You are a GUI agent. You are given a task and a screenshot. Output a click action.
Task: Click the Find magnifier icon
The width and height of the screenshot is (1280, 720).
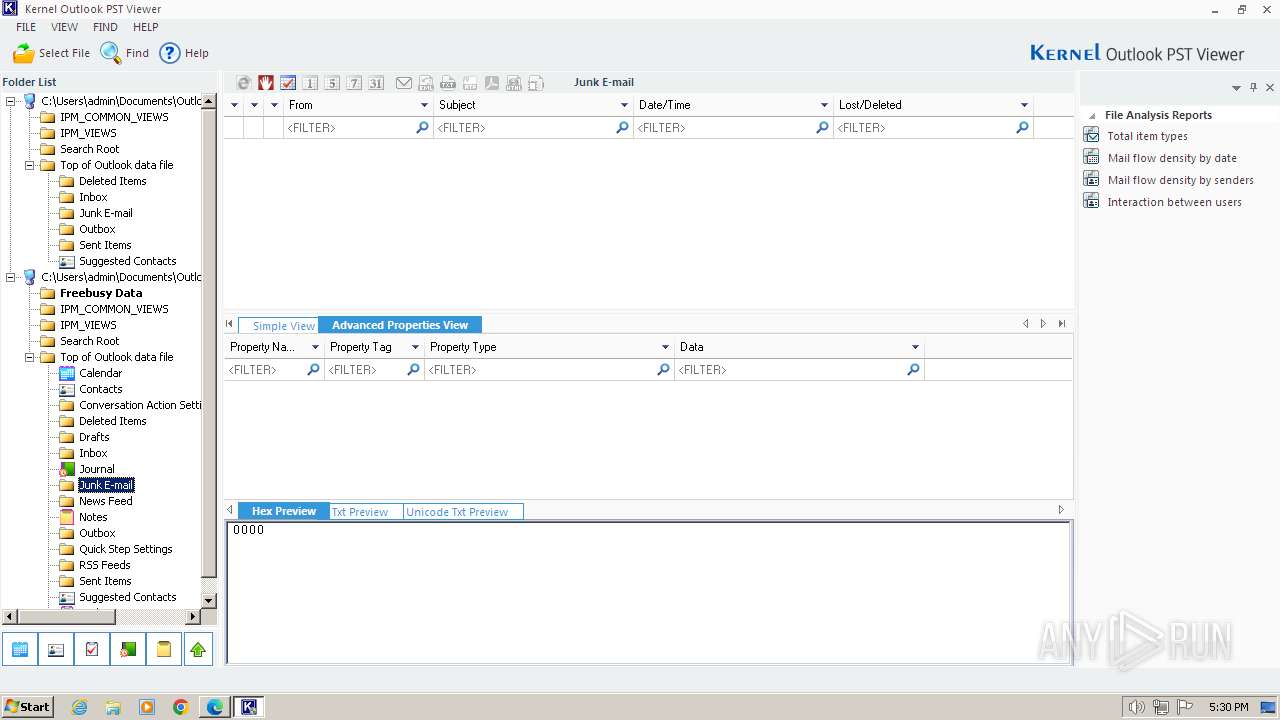110,53
